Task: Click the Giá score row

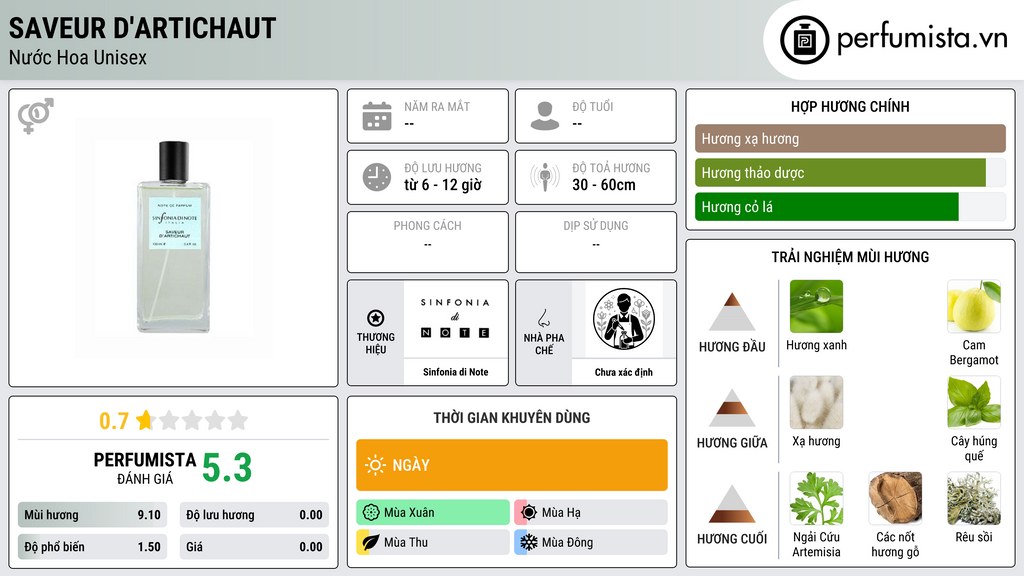Action: click(x=254, y=547)
